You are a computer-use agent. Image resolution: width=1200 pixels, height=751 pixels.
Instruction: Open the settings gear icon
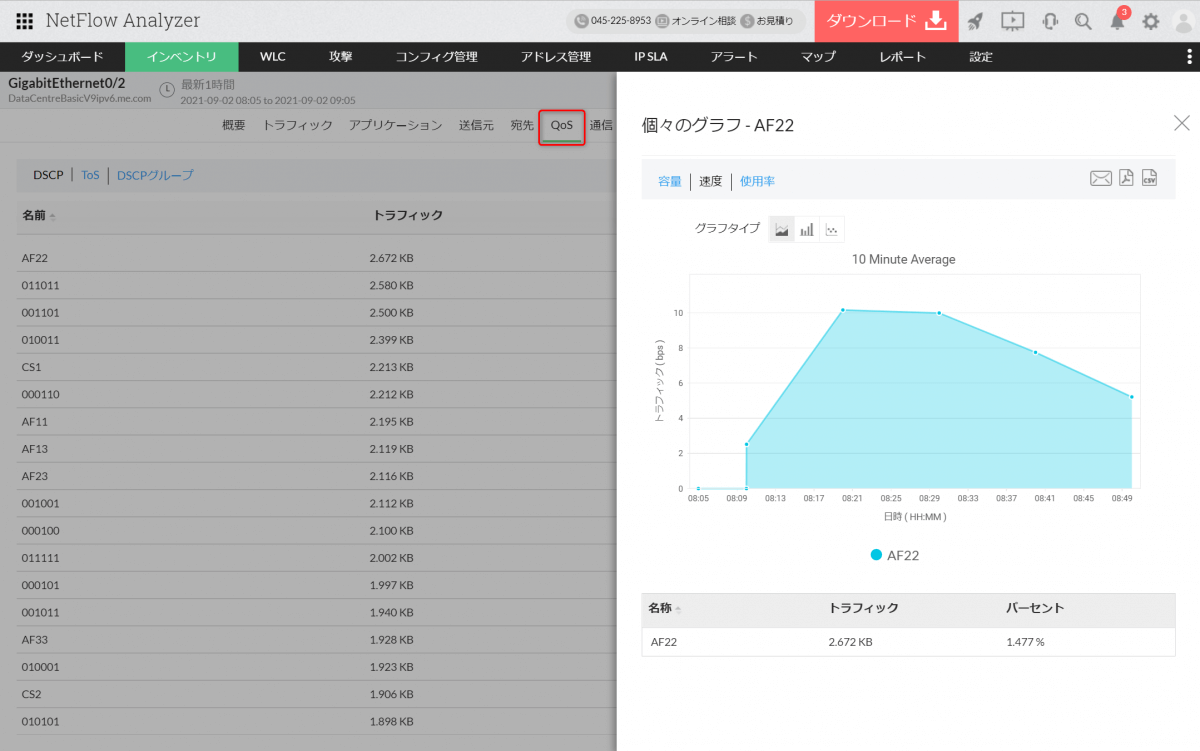pyautogui.click(x=1151, y=22)
